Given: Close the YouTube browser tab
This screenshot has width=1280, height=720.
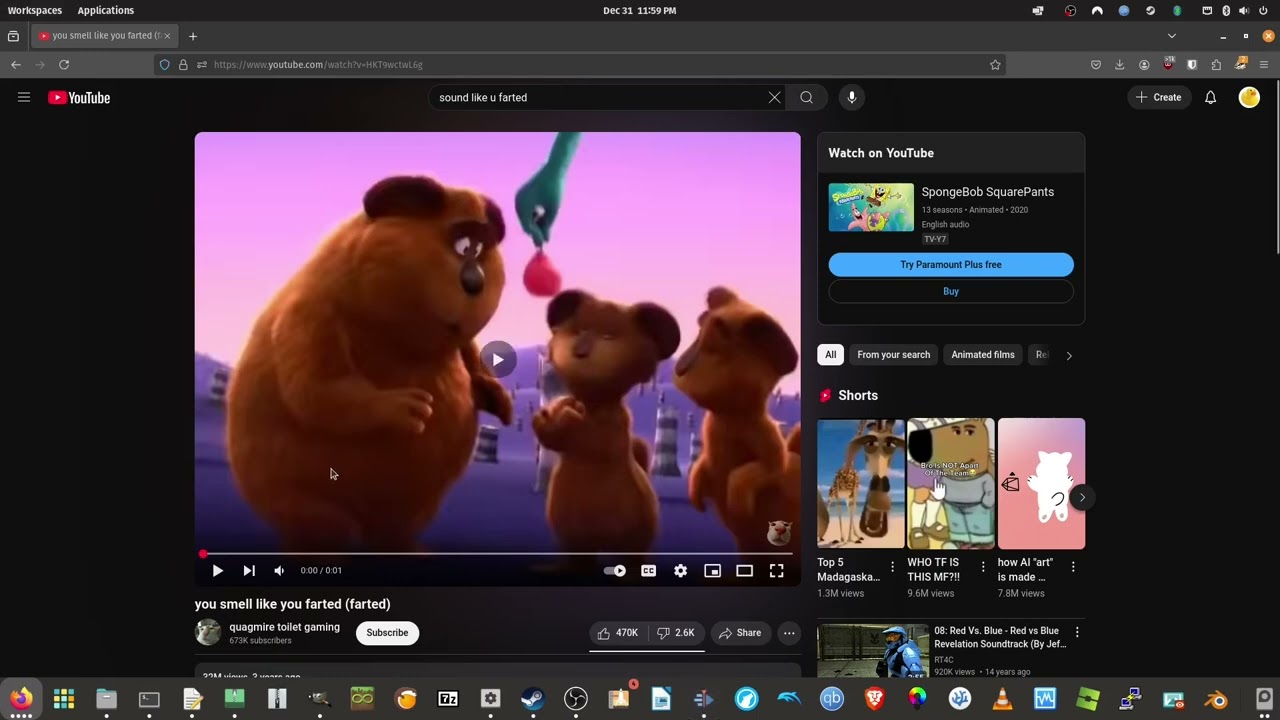Looking at the screenshot, I should 167,36.
